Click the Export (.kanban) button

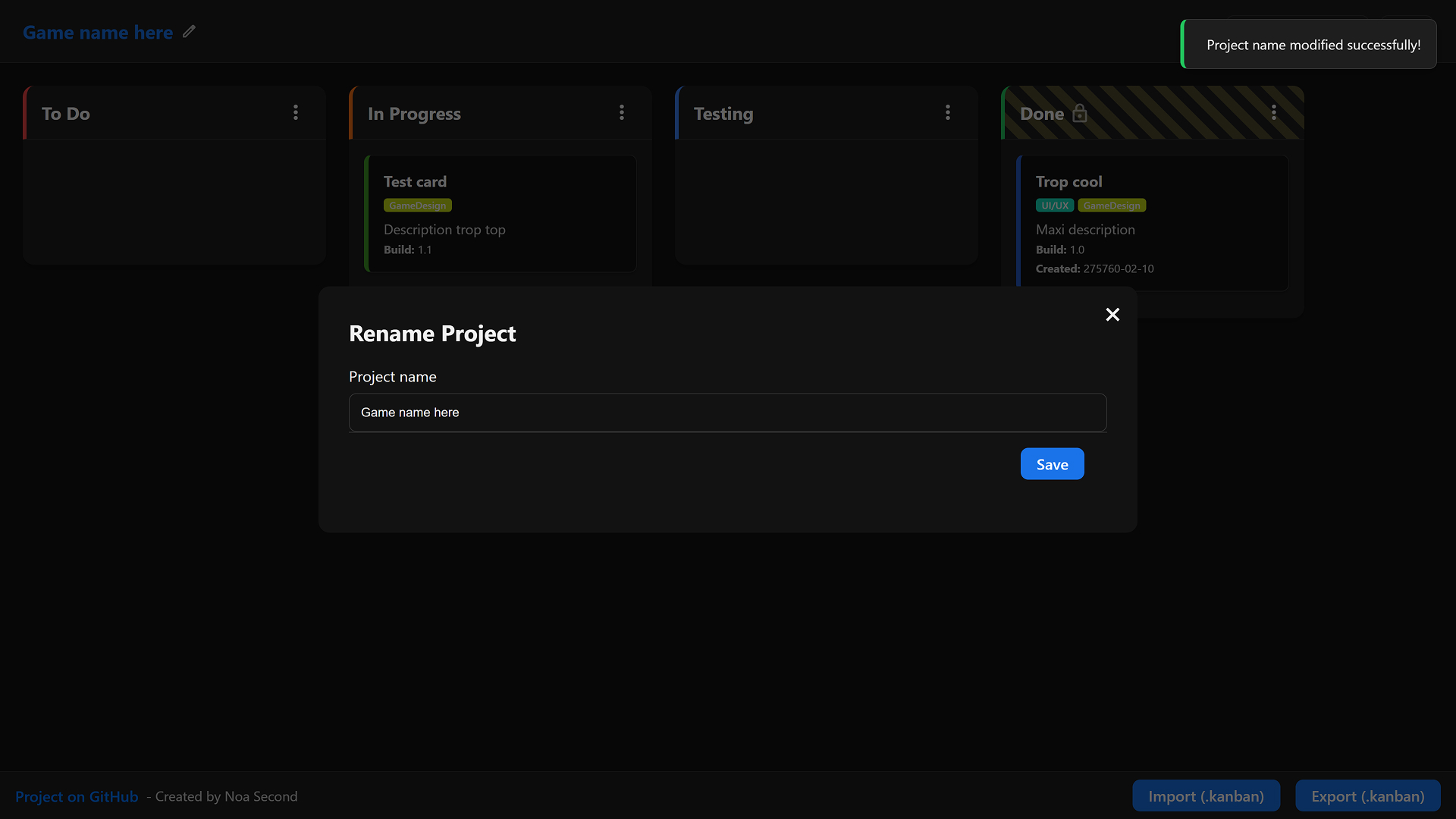pos(1368,796)
